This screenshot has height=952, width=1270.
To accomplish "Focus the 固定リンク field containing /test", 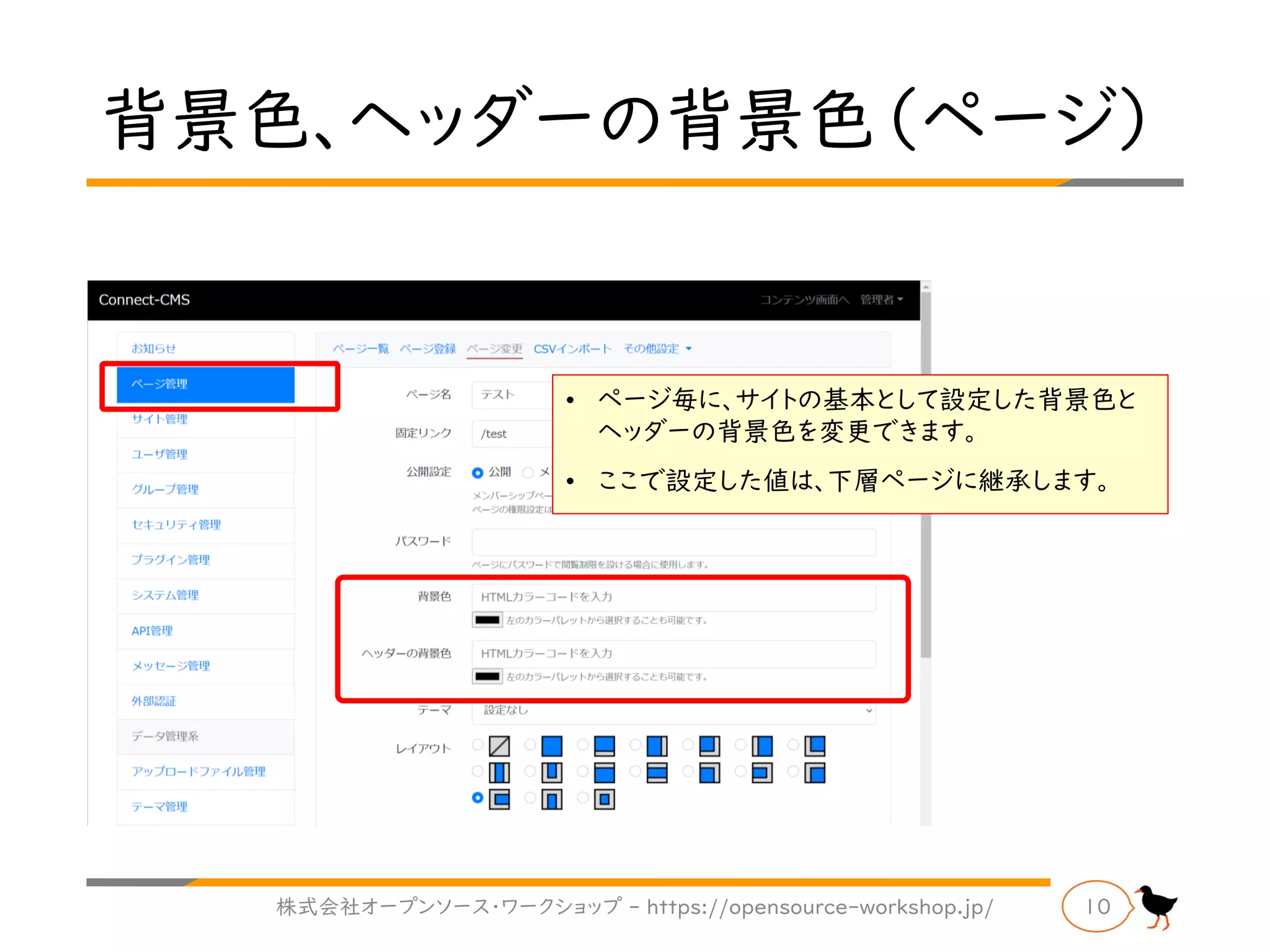I will [512, 434].
